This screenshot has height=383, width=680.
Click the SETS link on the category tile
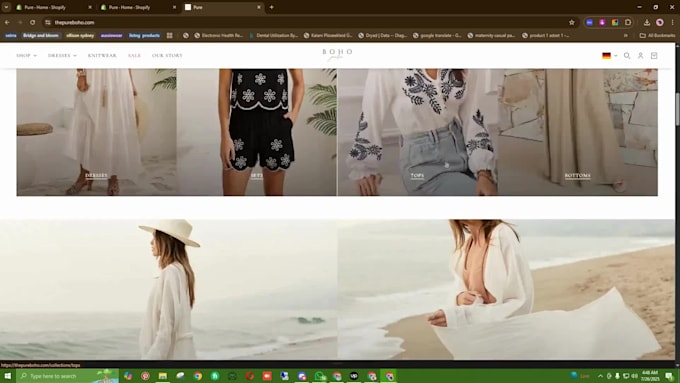257,176
